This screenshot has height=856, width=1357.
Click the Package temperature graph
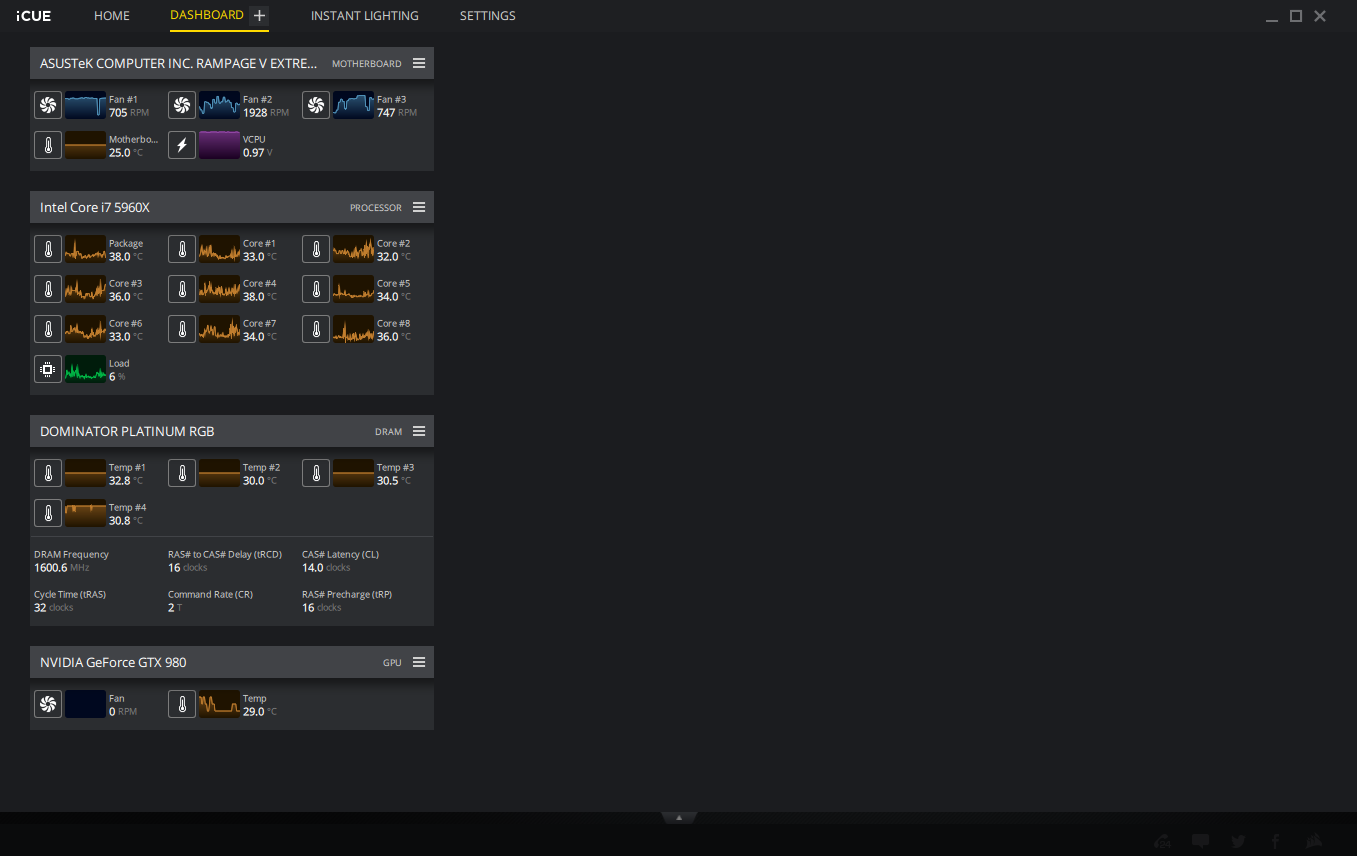85,249
